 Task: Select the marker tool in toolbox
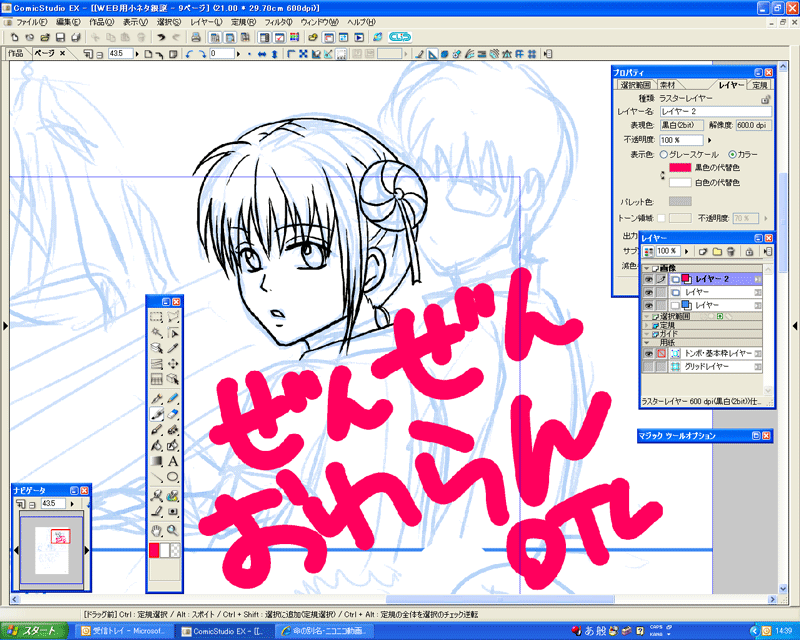pyautogui.click(x=157, y=414)
